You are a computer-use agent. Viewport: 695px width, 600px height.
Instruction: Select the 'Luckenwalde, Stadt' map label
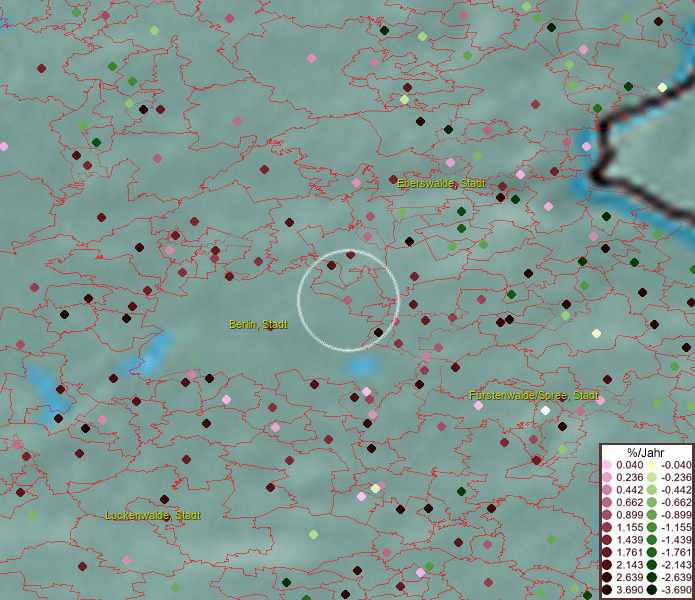coord(153,515)
